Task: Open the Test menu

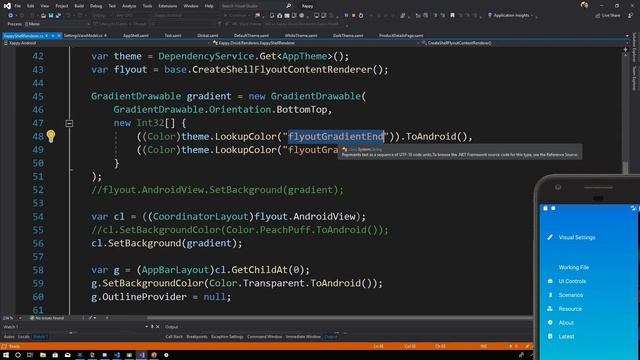Action: pyautogui.click(x=112, y=6)
